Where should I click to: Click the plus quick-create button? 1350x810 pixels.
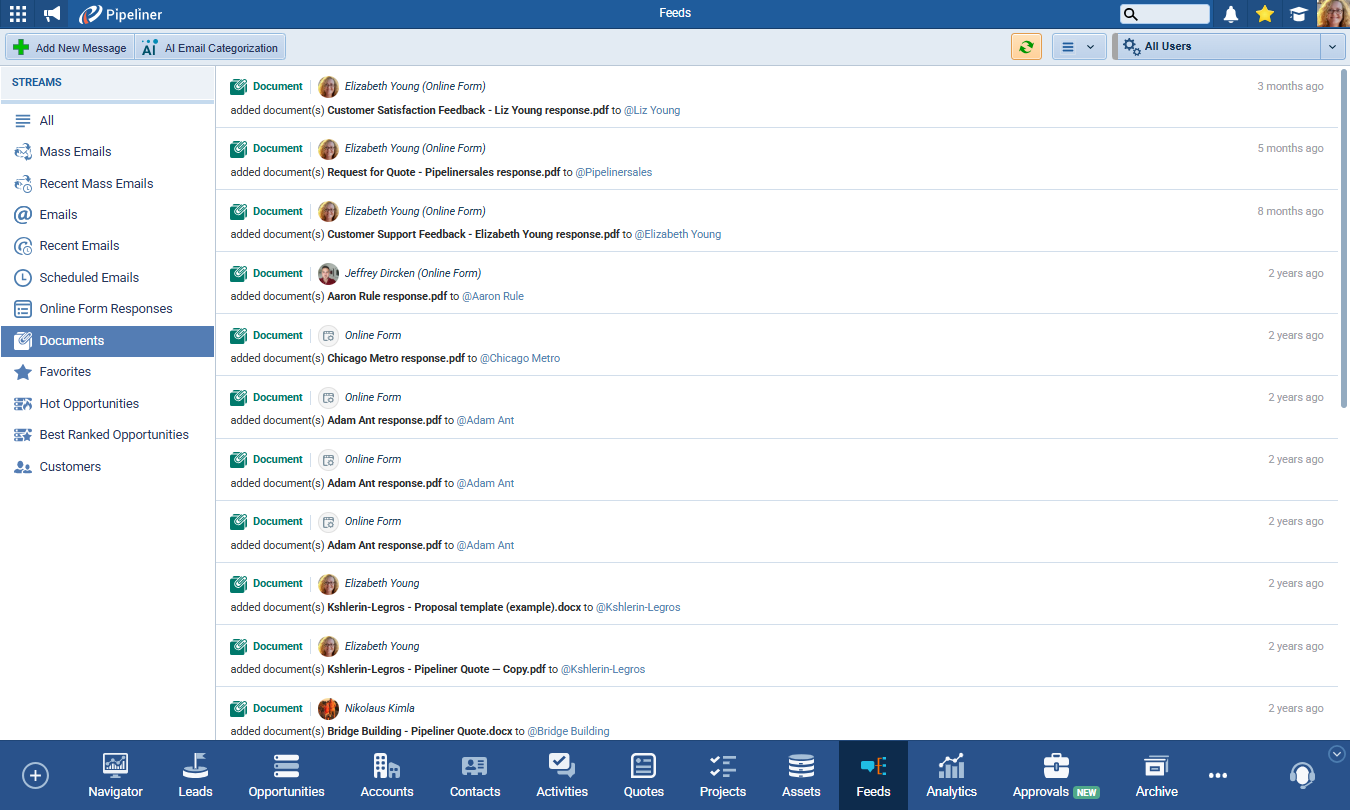(x=35, y=775)
